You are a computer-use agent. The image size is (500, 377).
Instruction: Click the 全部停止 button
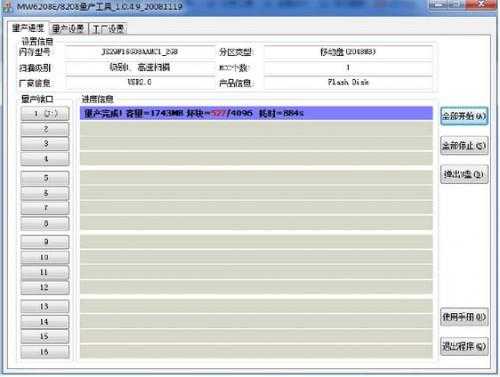(464, 145)
